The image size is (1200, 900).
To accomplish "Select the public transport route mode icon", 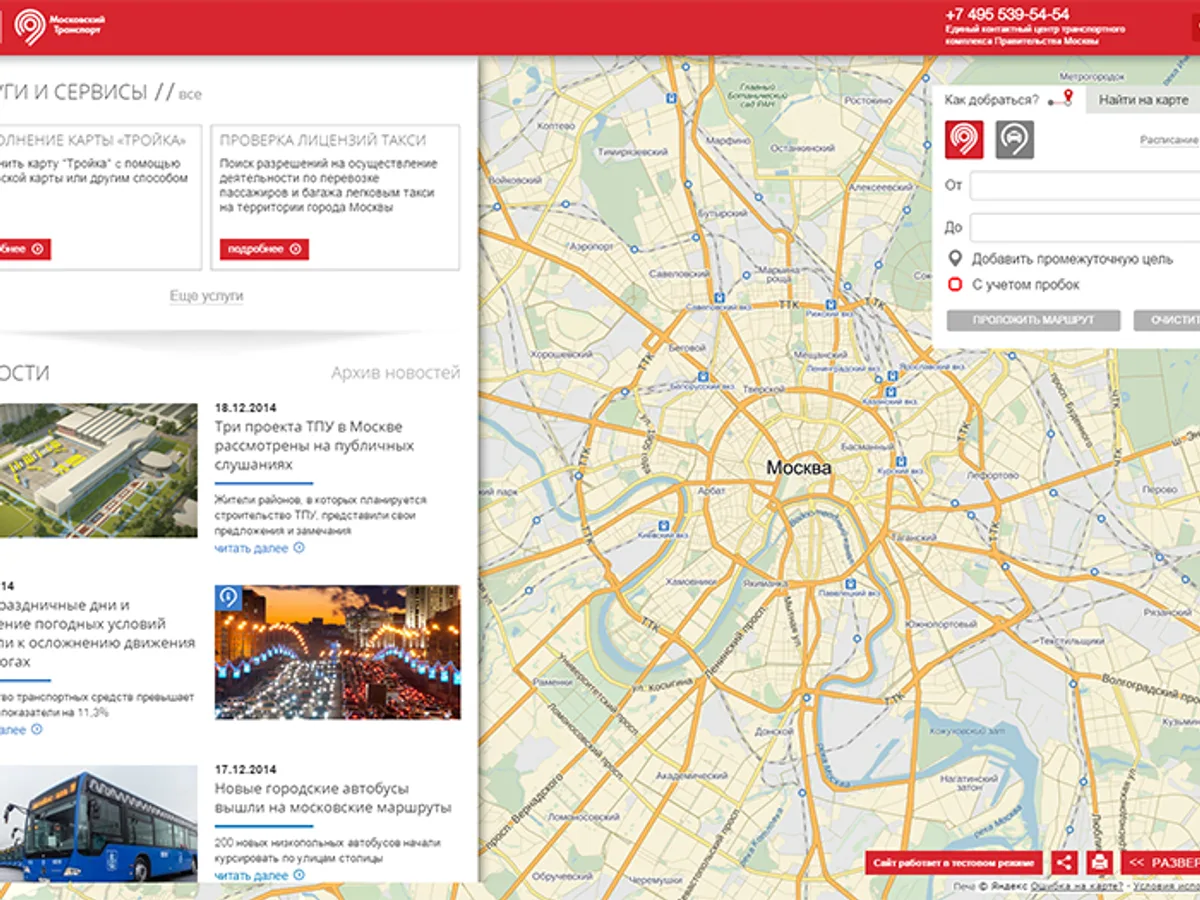I will [964, 140].
